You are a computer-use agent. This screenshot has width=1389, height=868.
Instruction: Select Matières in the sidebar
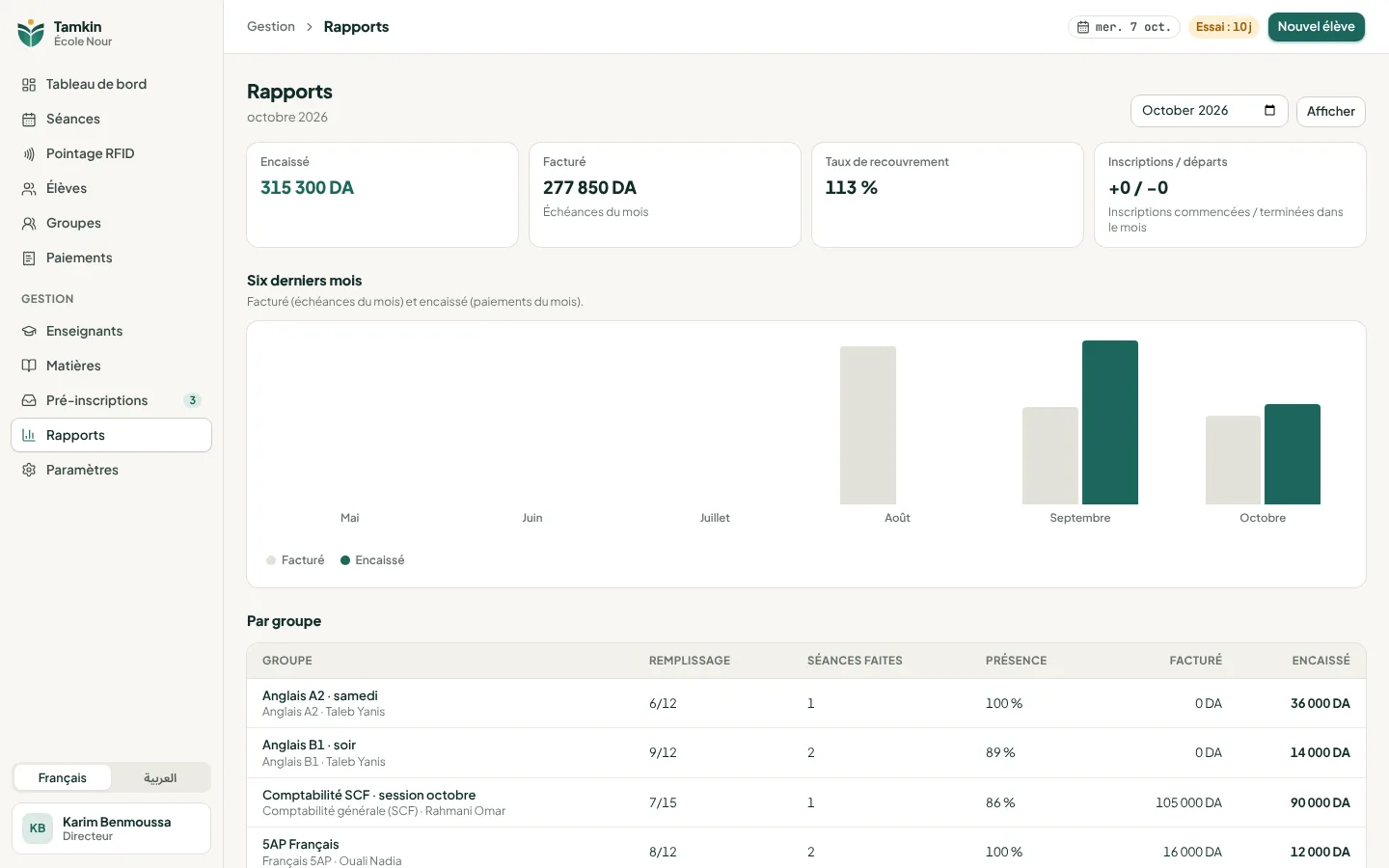(111, 366)
